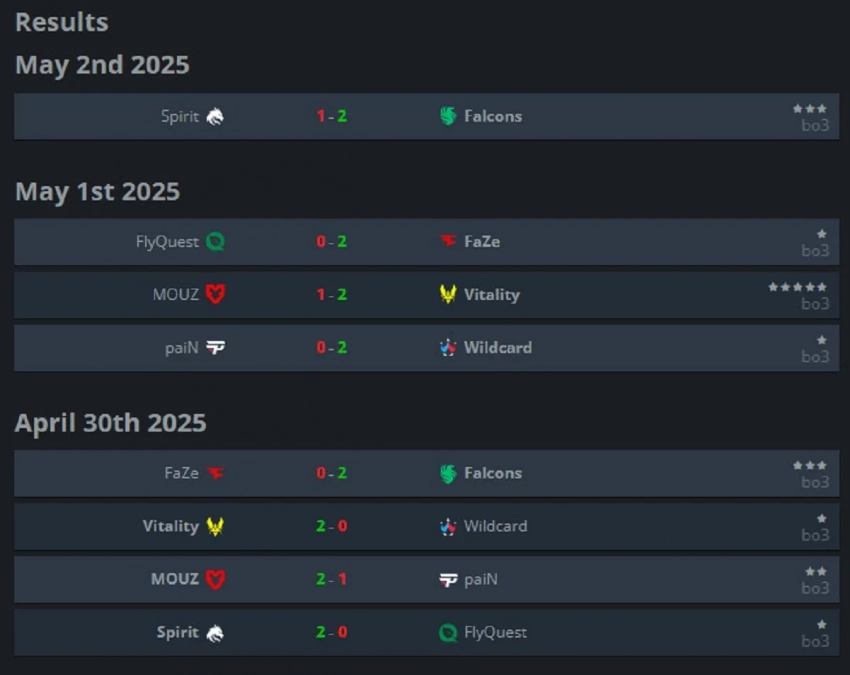Click the bo3 label on paiN vs Wildcard
The image size is (850, 675).
815,357
